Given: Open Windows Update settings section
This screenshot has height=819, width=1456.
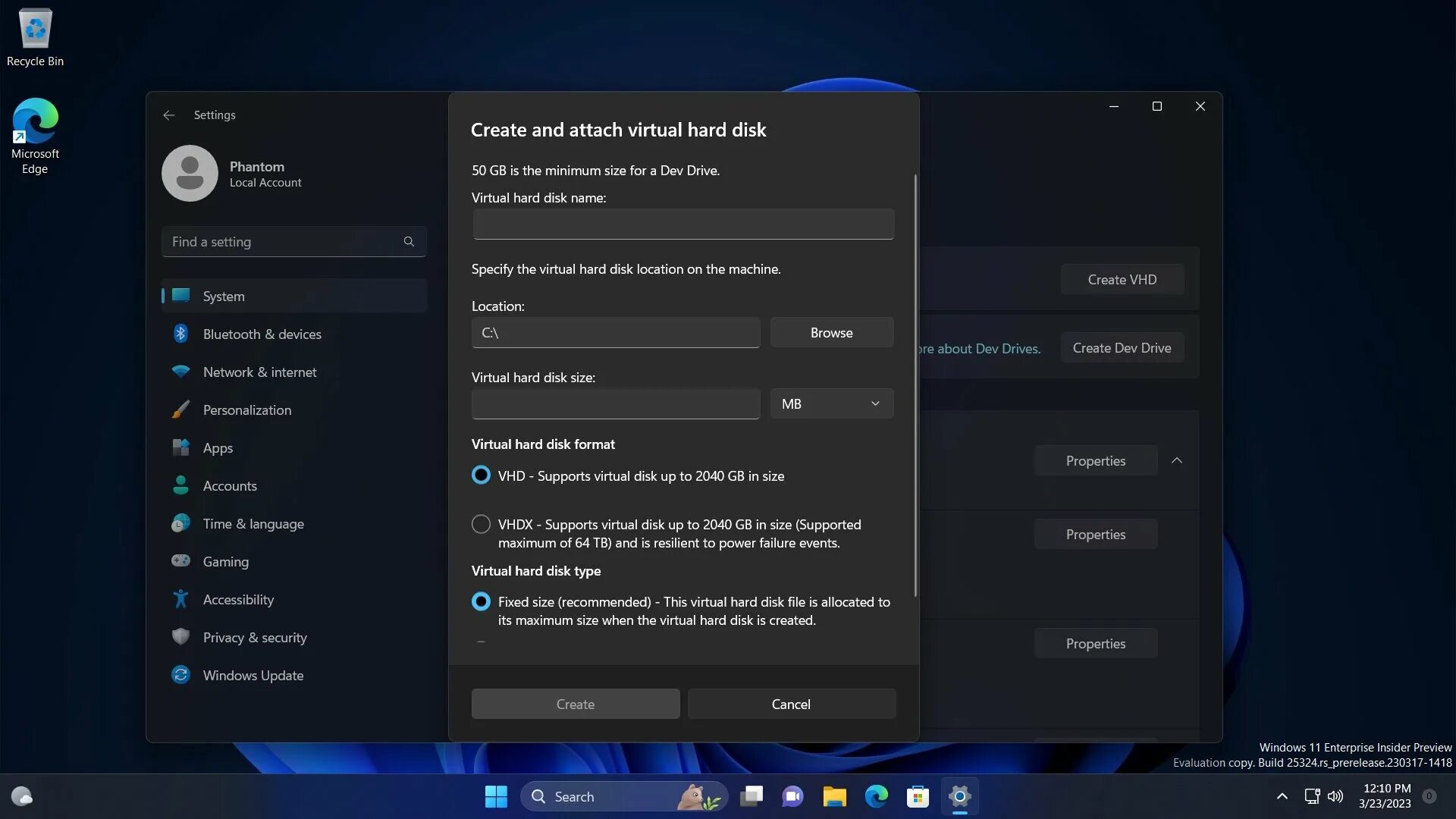Looking at the screenshot, I should (x=252, y=674).
